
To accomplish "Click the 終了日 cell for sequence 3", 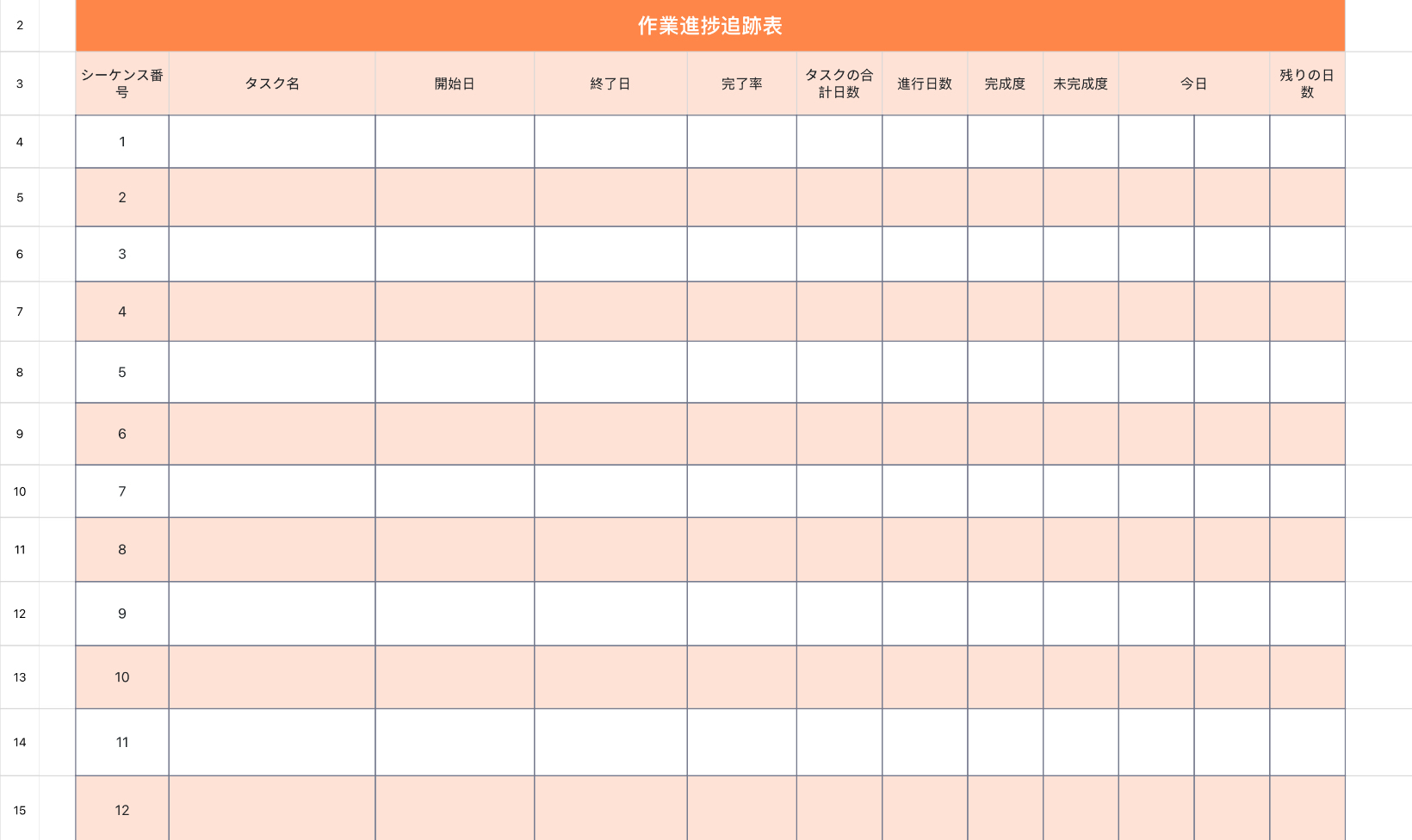I will (610, 254).
